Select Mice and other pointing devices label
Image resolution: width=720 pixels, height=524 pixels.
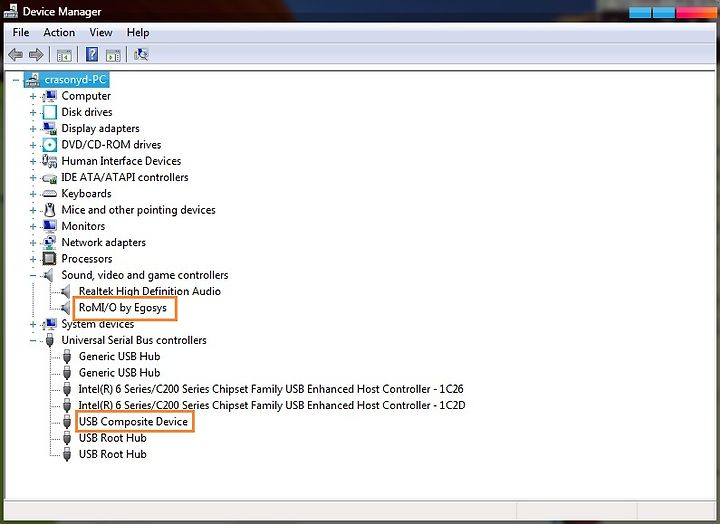138,210
